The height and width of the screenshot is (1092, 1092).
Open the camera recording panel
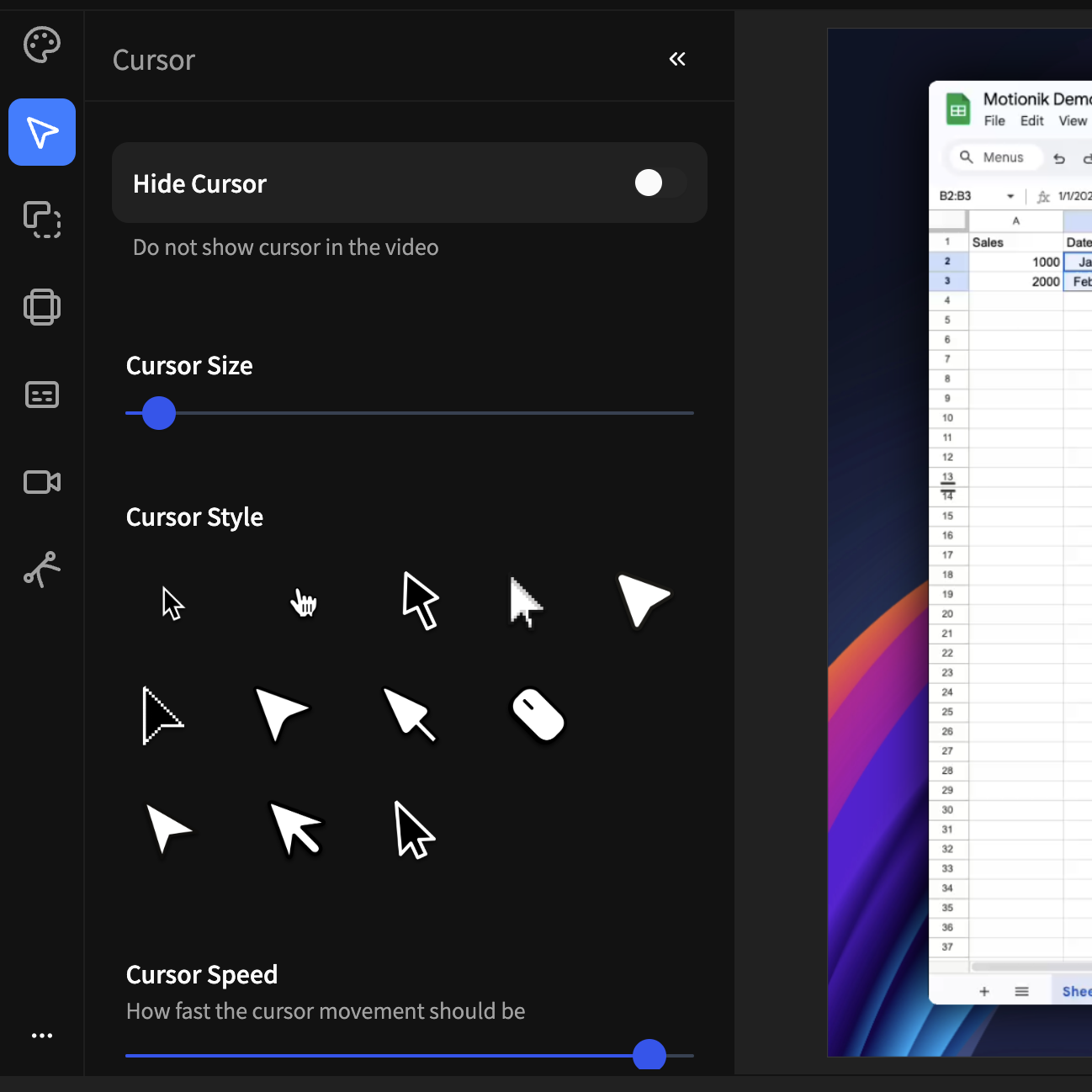(x=41, y=482)
